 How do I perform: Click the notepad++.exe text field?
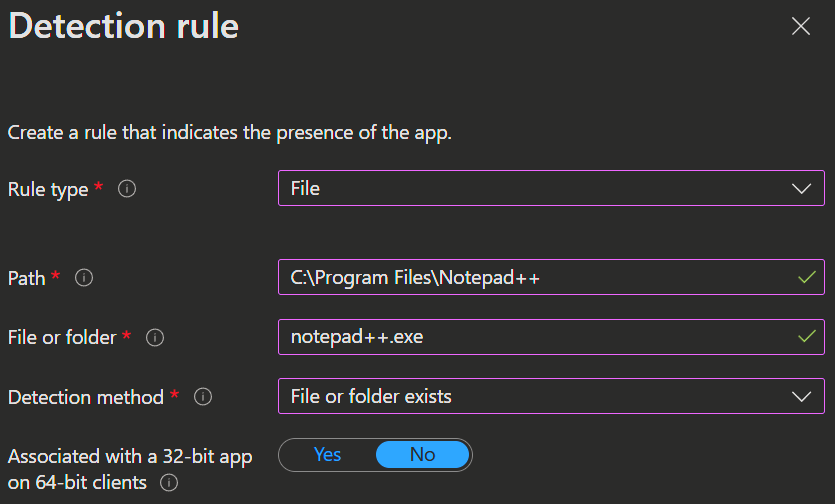click(551, 337)
